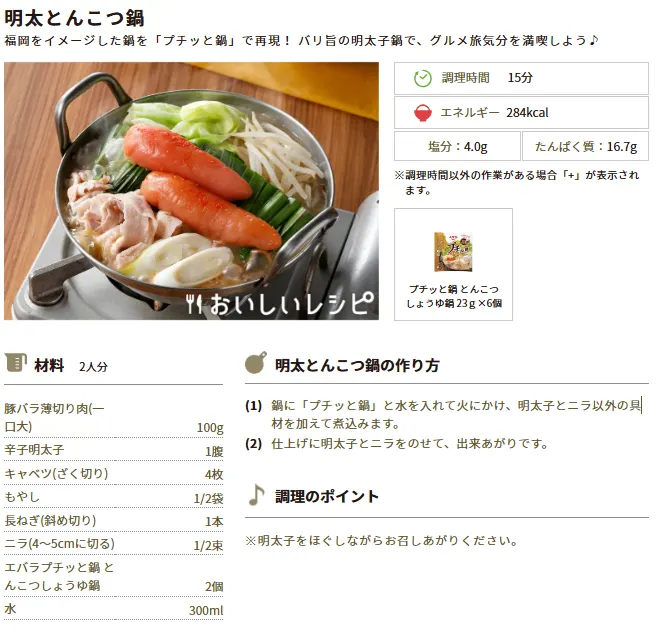
Task: Click the 明太とんこつ鍋 page title
Action: tap(74, 18)
